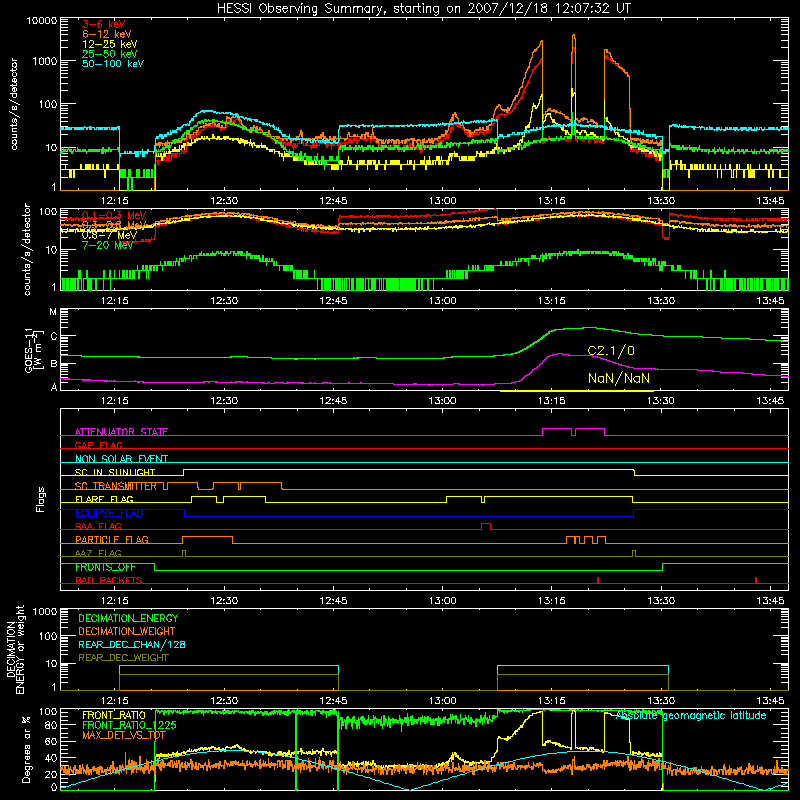This screenshot has width=800, height=800.
Task: Click the B class tick in GOES panel
Action: pyautogui.click(x=53, y=364)
